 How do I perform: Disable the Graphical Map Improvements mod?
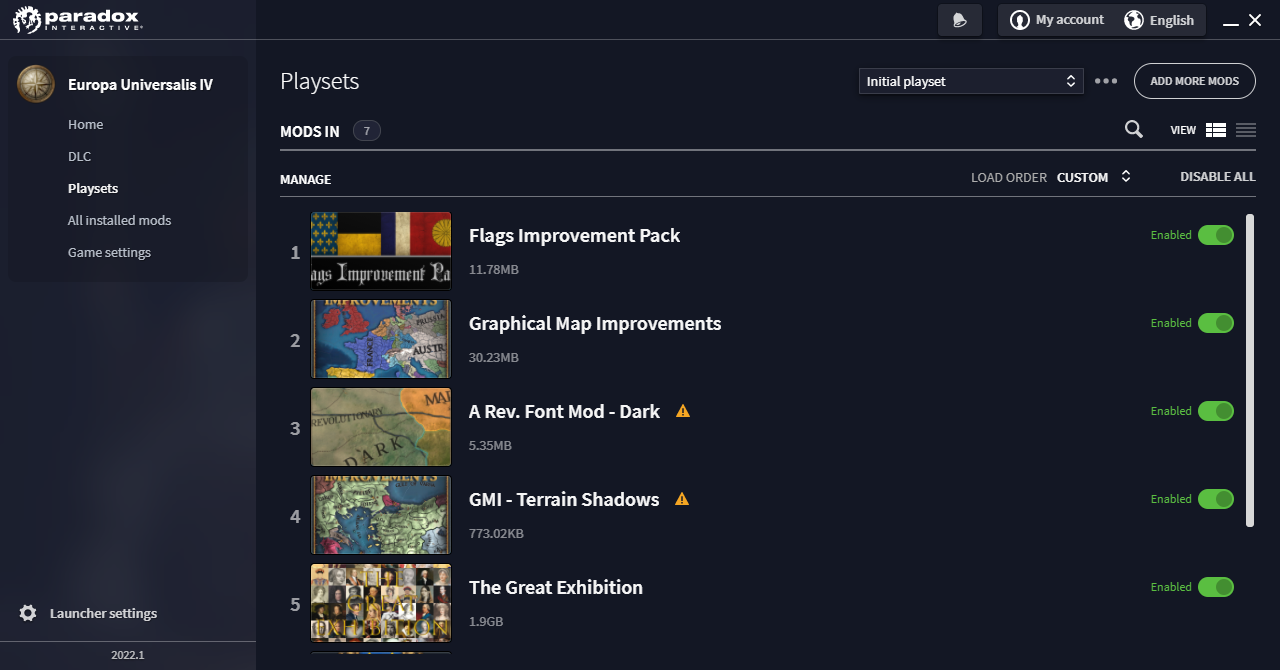(x=1216, y=323)
